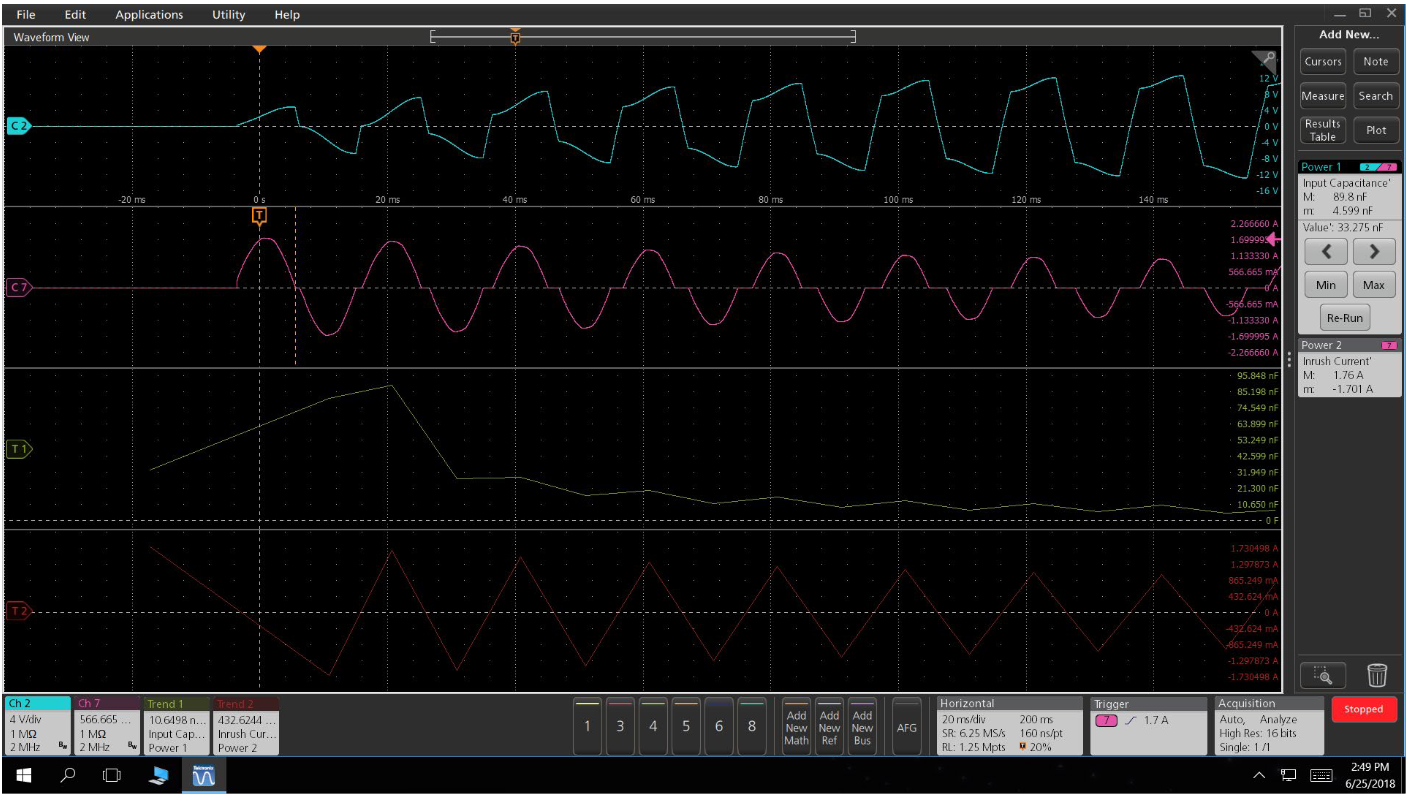
Task: Click the Trend 1 badge for Input Capacitance
Action: tap(175, 728)
